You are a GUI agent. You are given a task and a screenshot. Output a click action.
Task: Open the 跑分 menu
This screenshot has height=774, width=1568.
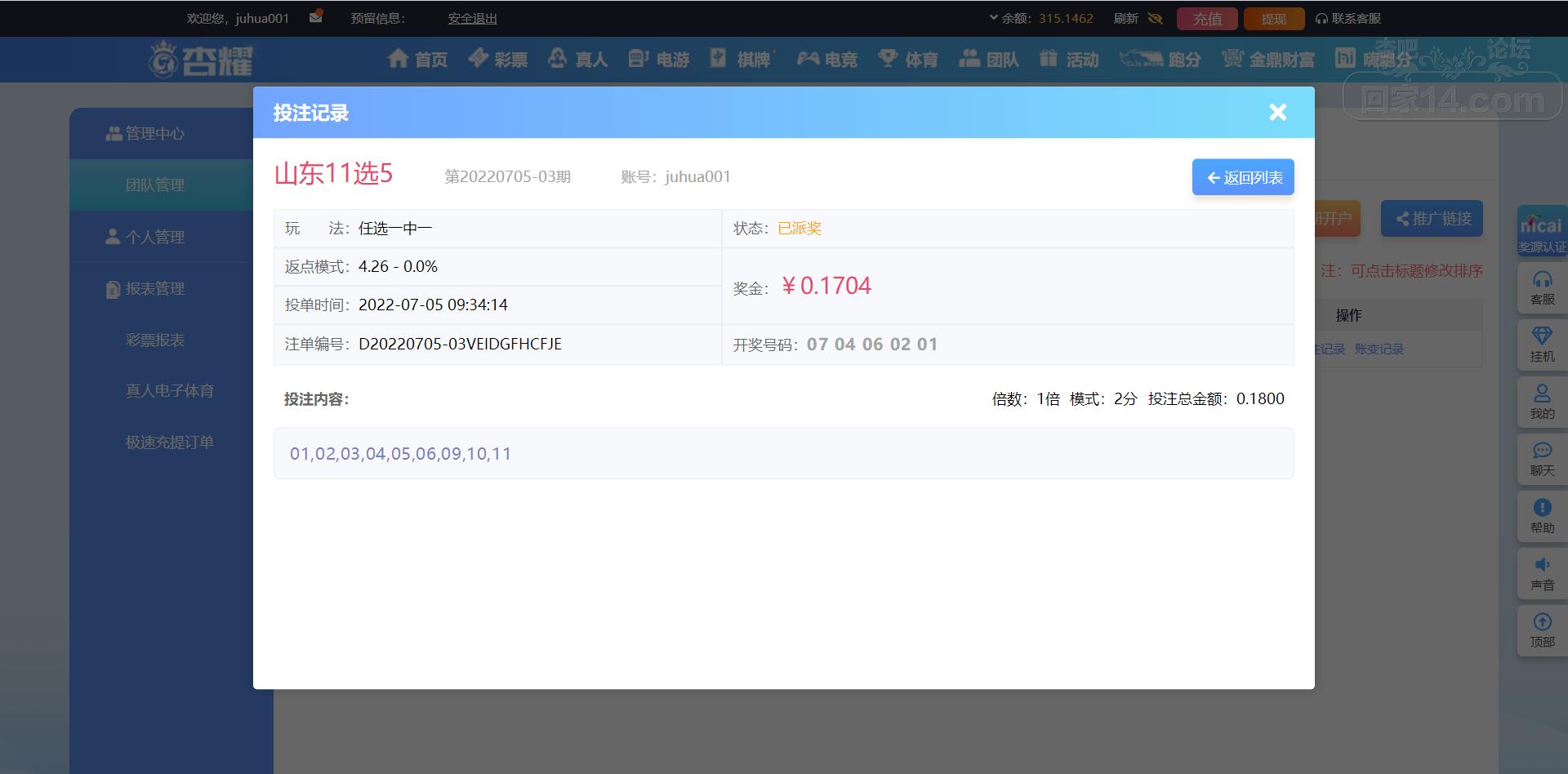point(1160,59)
